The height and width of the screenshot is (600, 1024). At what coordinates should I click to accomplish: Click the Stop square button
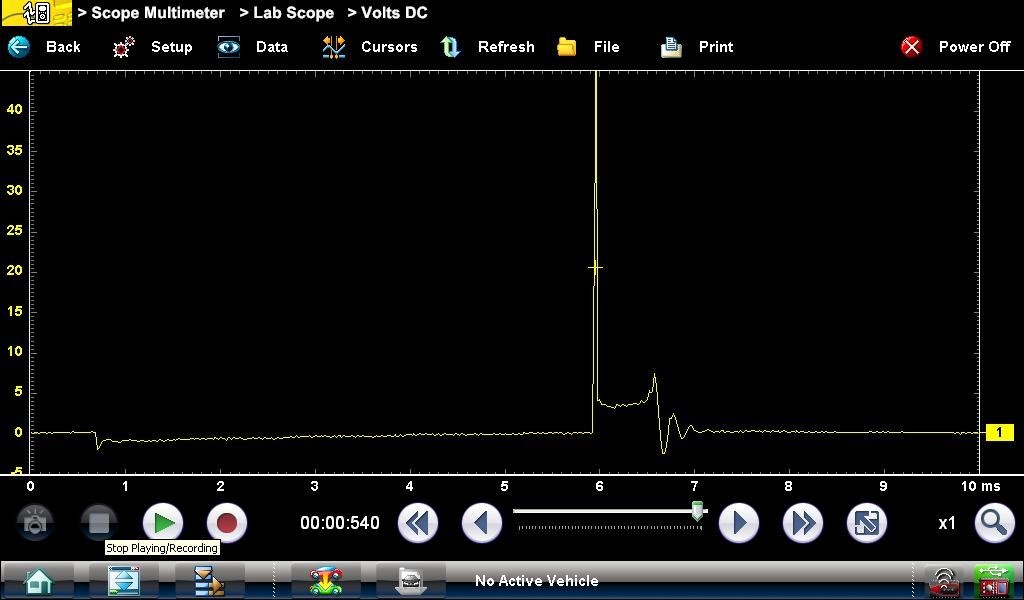coord(98,522)
